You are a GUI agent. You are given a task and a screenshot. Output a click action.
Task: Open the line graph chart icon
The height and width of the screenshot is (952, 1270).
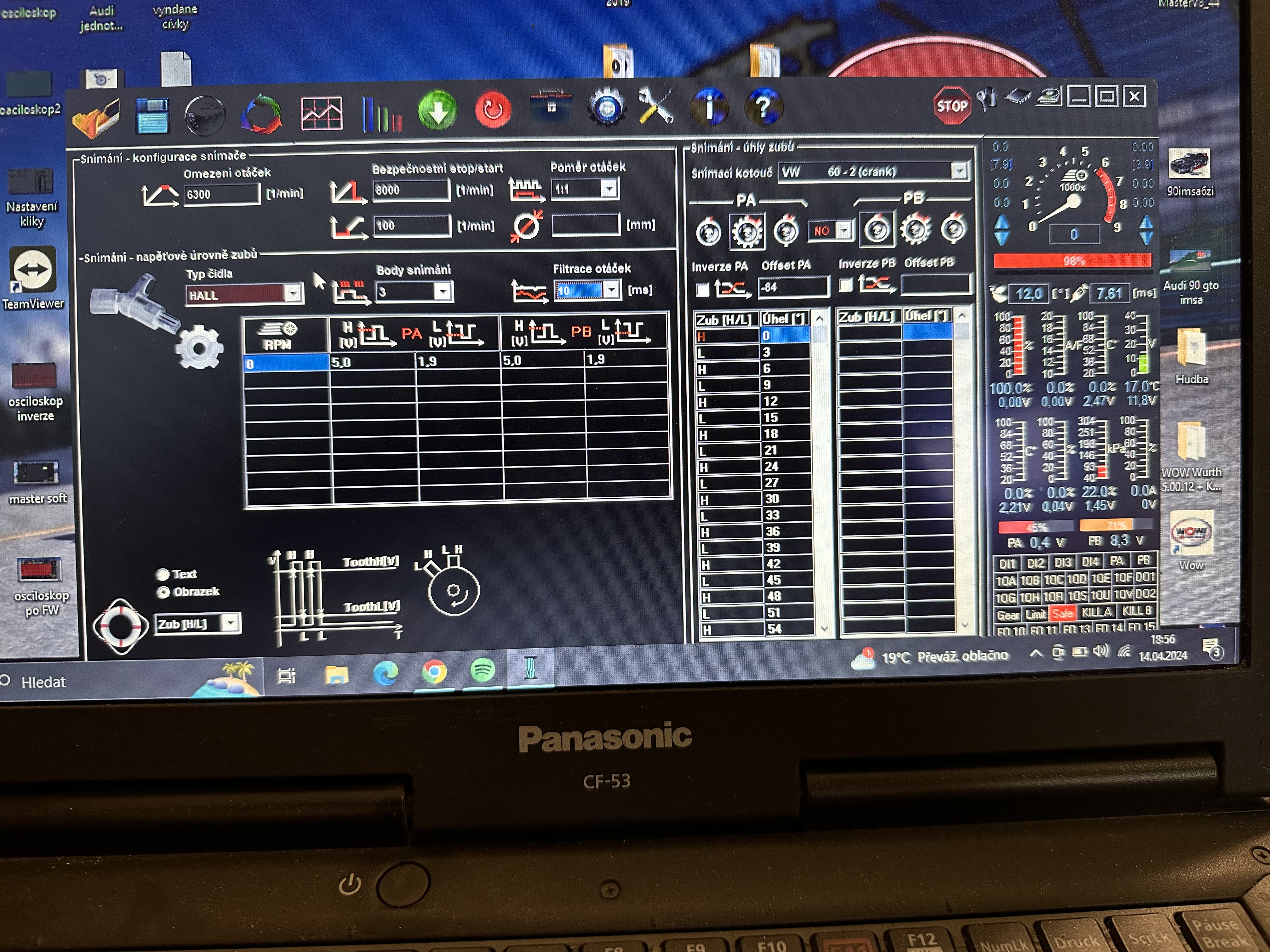tap(321, 113)
